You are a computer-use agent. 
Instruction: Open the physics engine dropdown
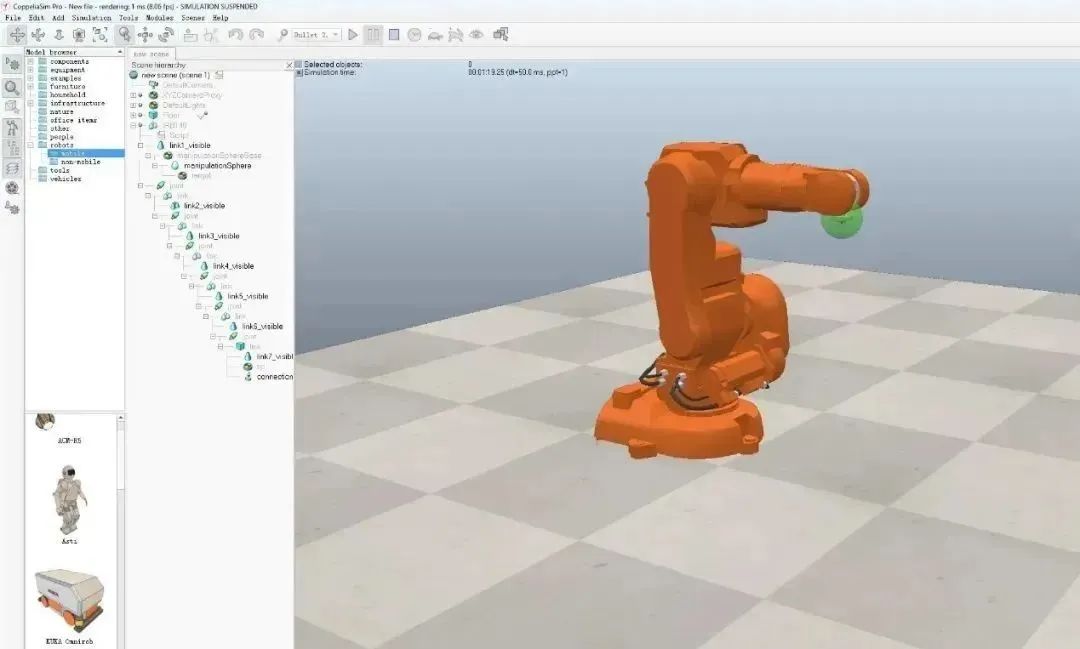coord(316,34)
